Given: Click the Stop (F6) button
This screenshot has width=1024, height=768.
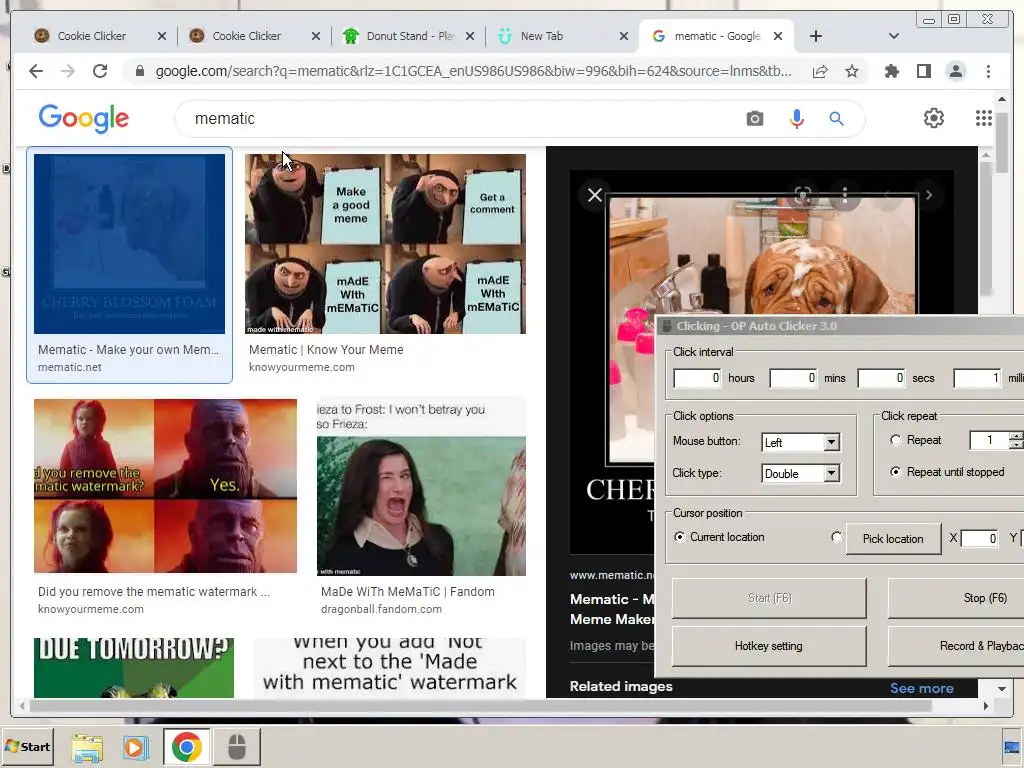Looking at the screenshot, I should 956,598.
